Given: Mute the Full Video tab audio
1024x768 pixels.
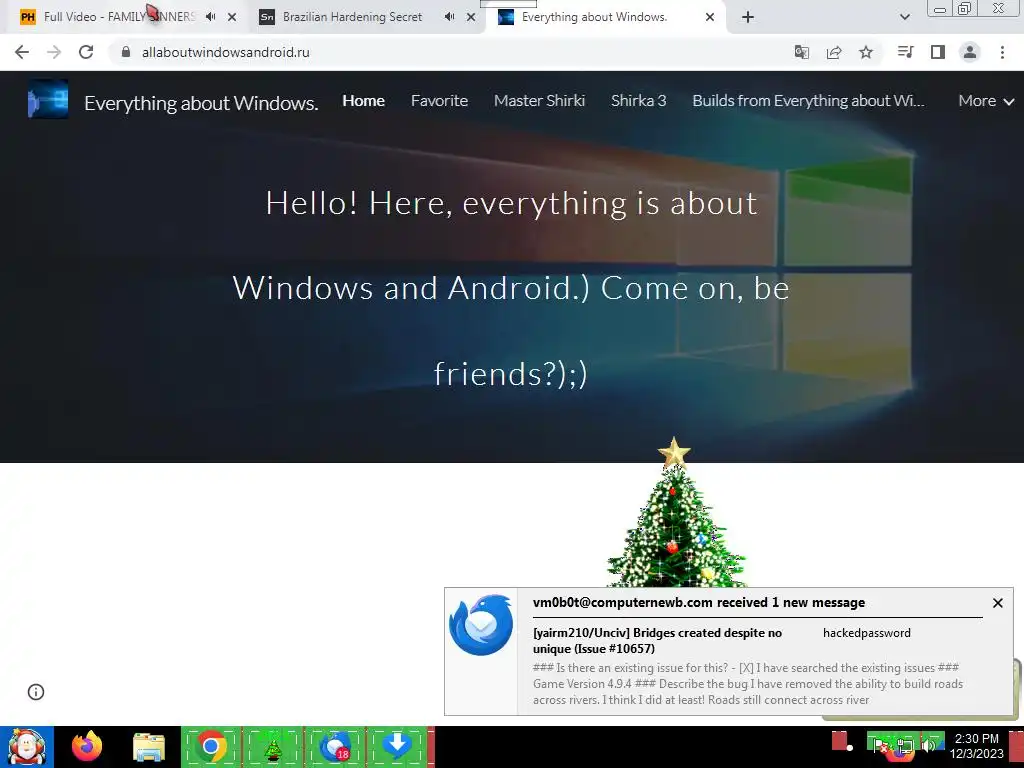Looking at the screenshot, I should pyautogui.click(x=210, y=17).
